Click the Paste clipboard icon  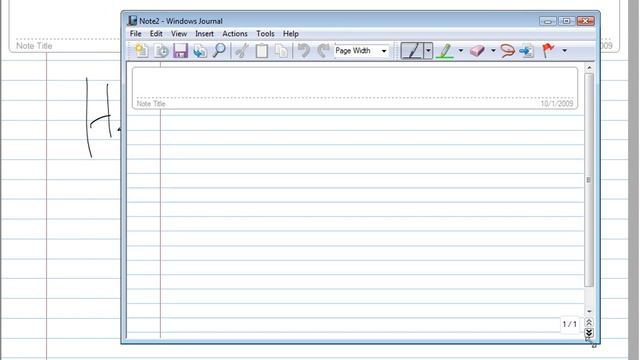262,51
